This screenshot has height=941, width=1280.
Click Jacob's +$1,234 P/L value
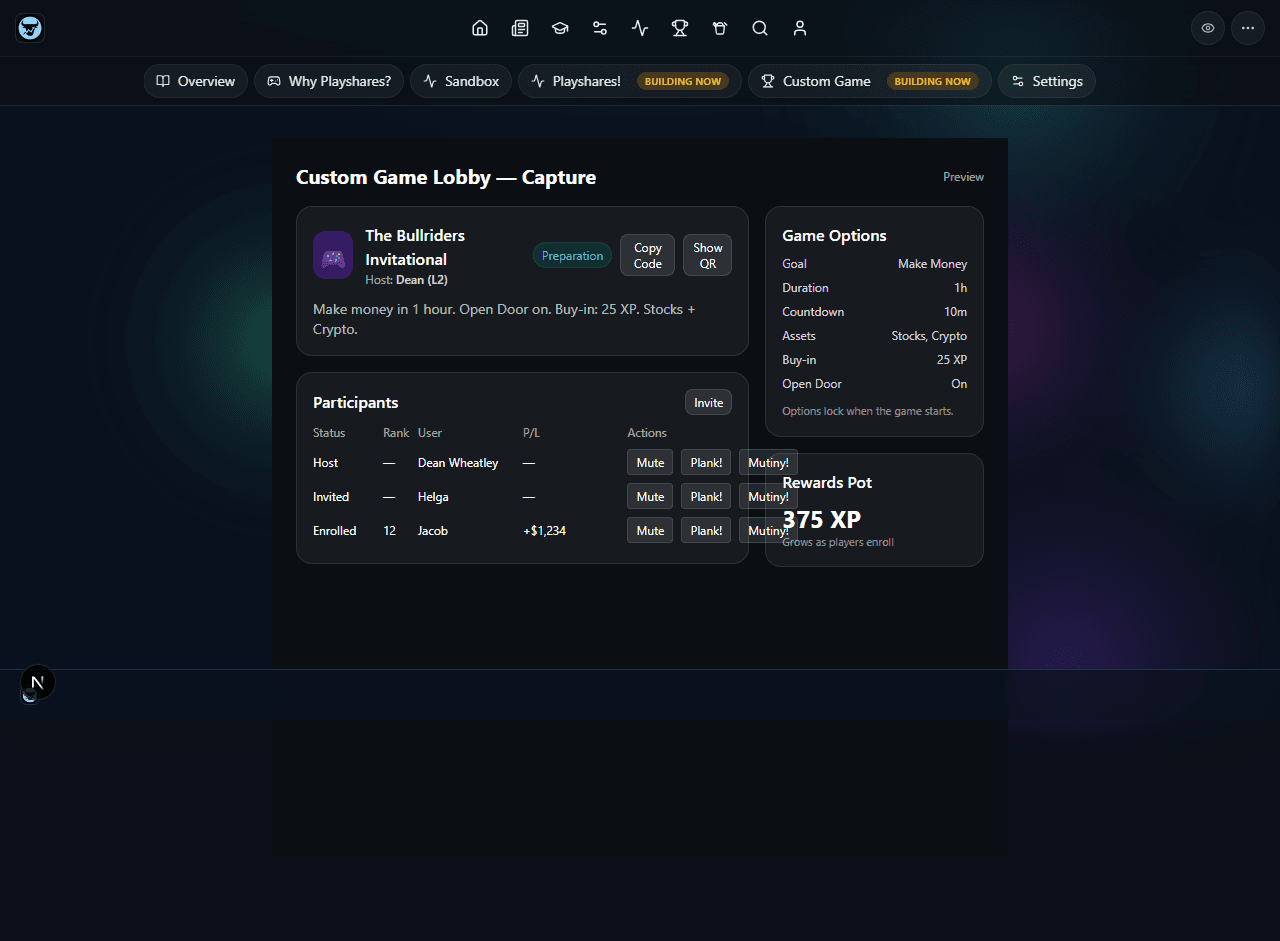[544, 530]
